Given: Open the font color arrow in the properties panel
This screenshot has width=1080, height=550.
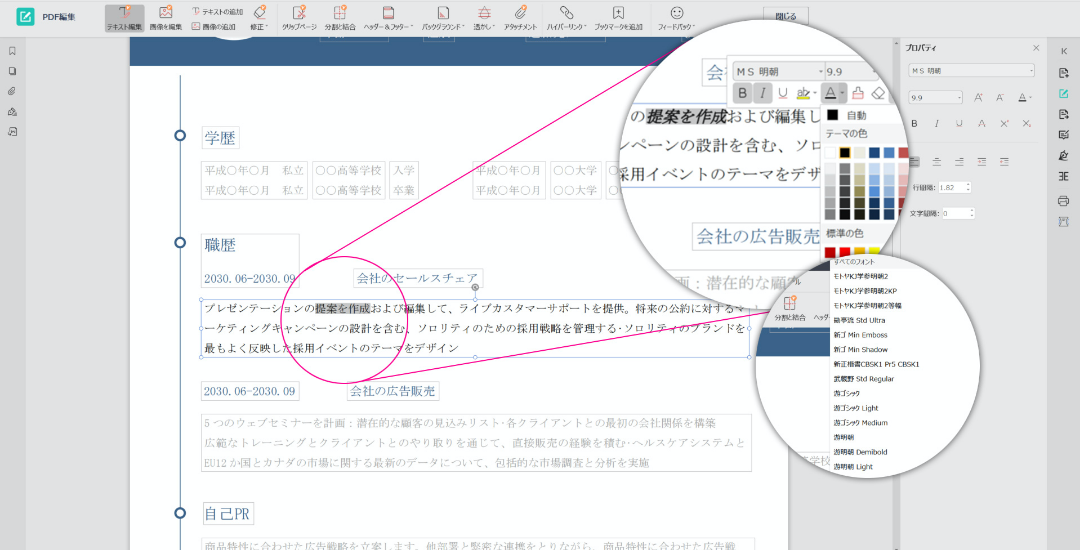Looking at the screenshot, I should pos(1031,98).
